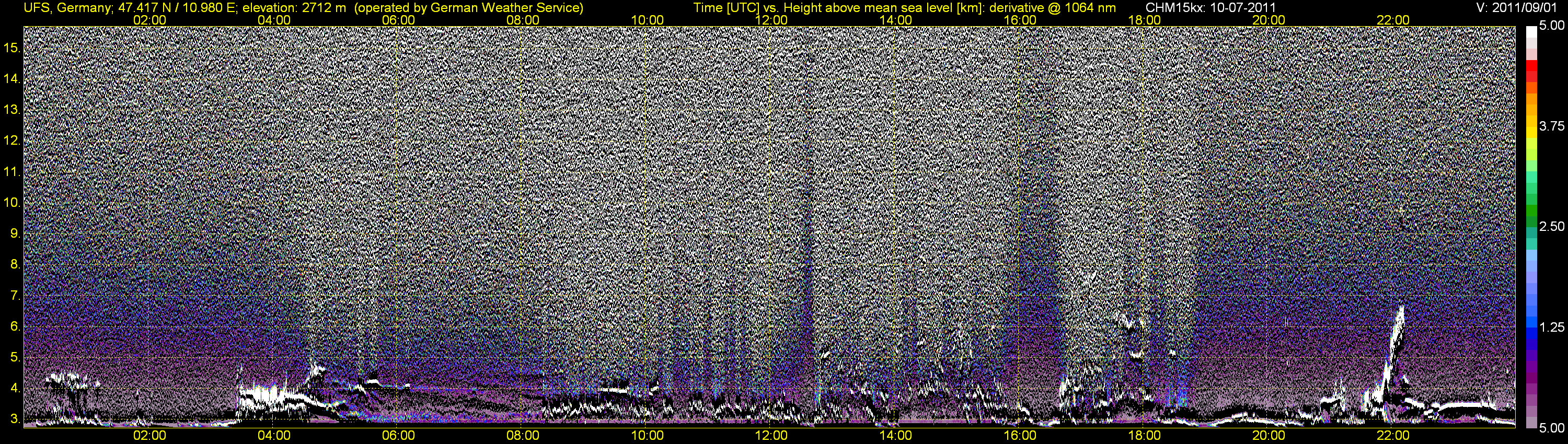The image size is (1568, 444).
Task: Click the 12:00 label on bottom time axis
Action: (x=771, y=436)
